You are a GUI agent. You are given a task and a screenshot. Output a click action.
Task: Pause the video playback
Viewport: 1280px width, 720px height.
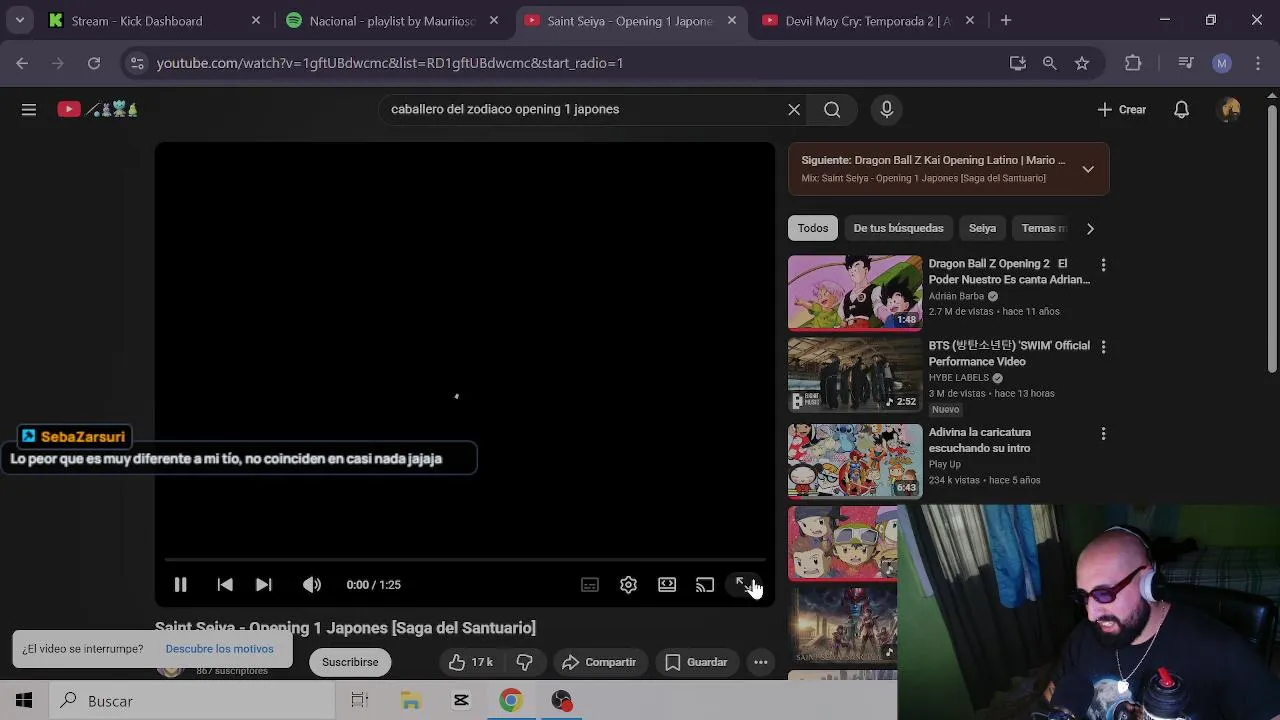click(x=181, y=585)
